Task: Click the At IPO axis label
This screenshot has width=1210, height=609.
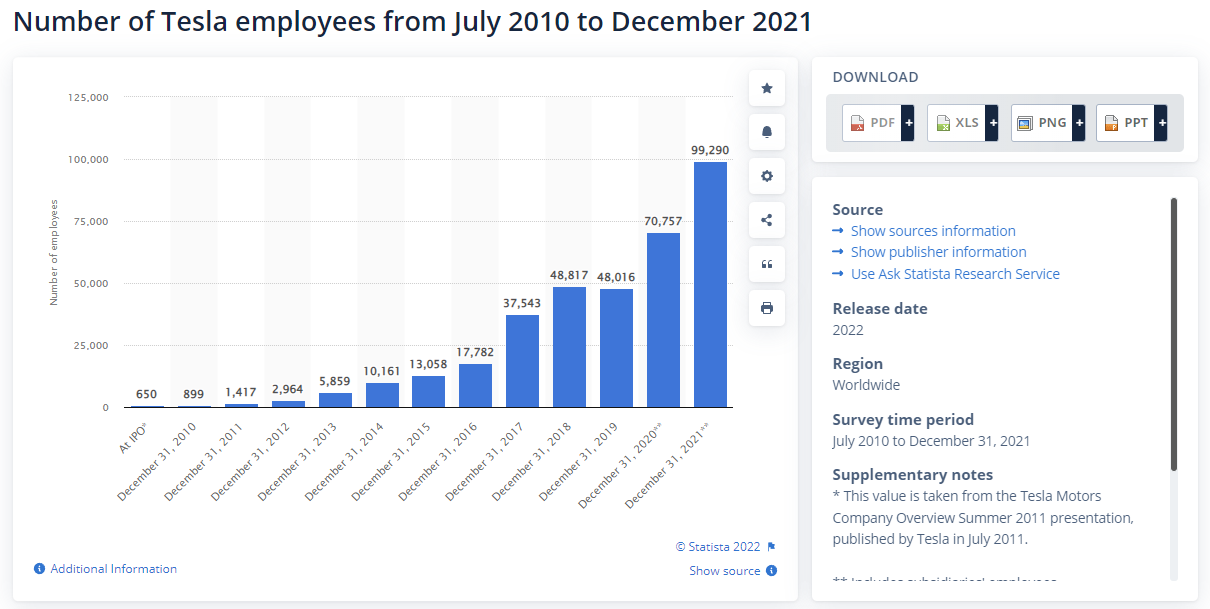Action: (x=135, y=438)
